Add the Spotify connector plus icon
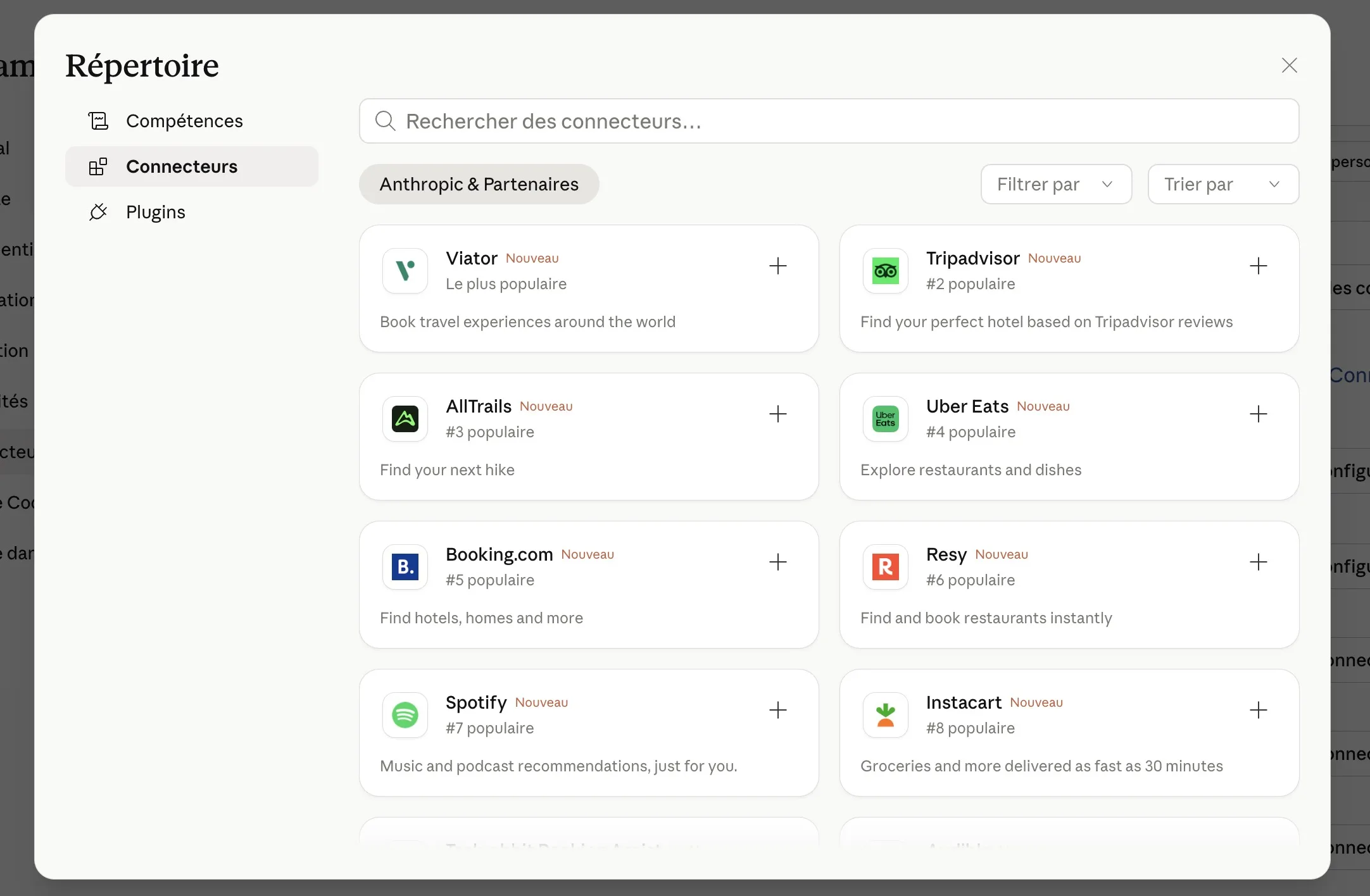This screenshot has width=1370, height=896. click(x=777, y=710)
